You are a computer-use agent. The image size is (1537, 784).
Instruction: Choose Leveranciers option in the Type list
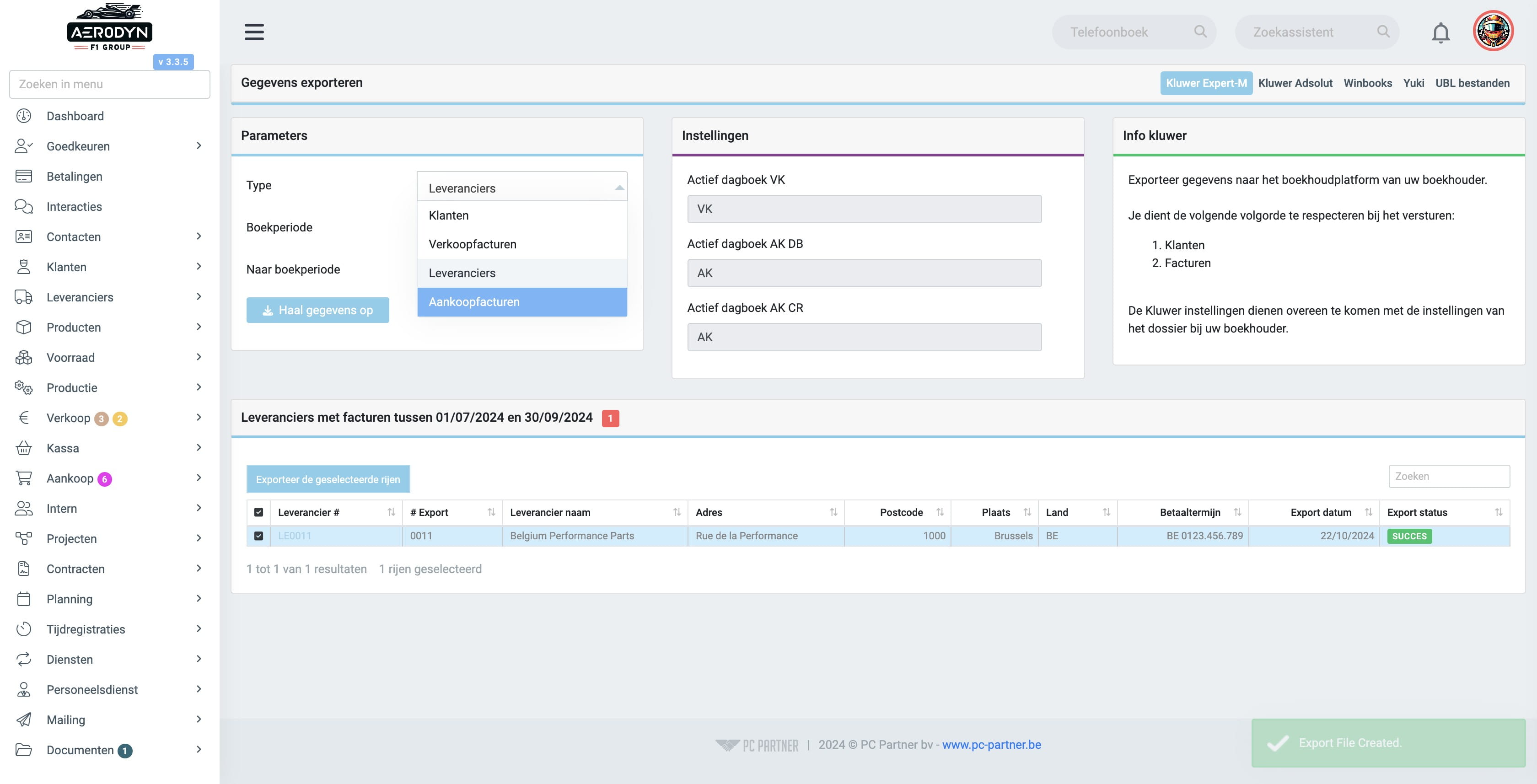(522, 273)
